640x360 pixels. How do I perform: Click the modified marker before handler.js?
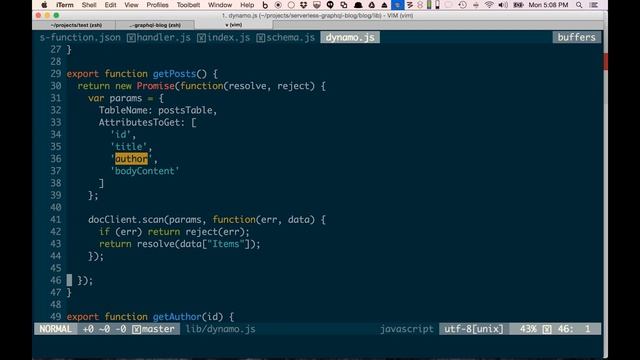pyautogui.click(x=131, y=38)
